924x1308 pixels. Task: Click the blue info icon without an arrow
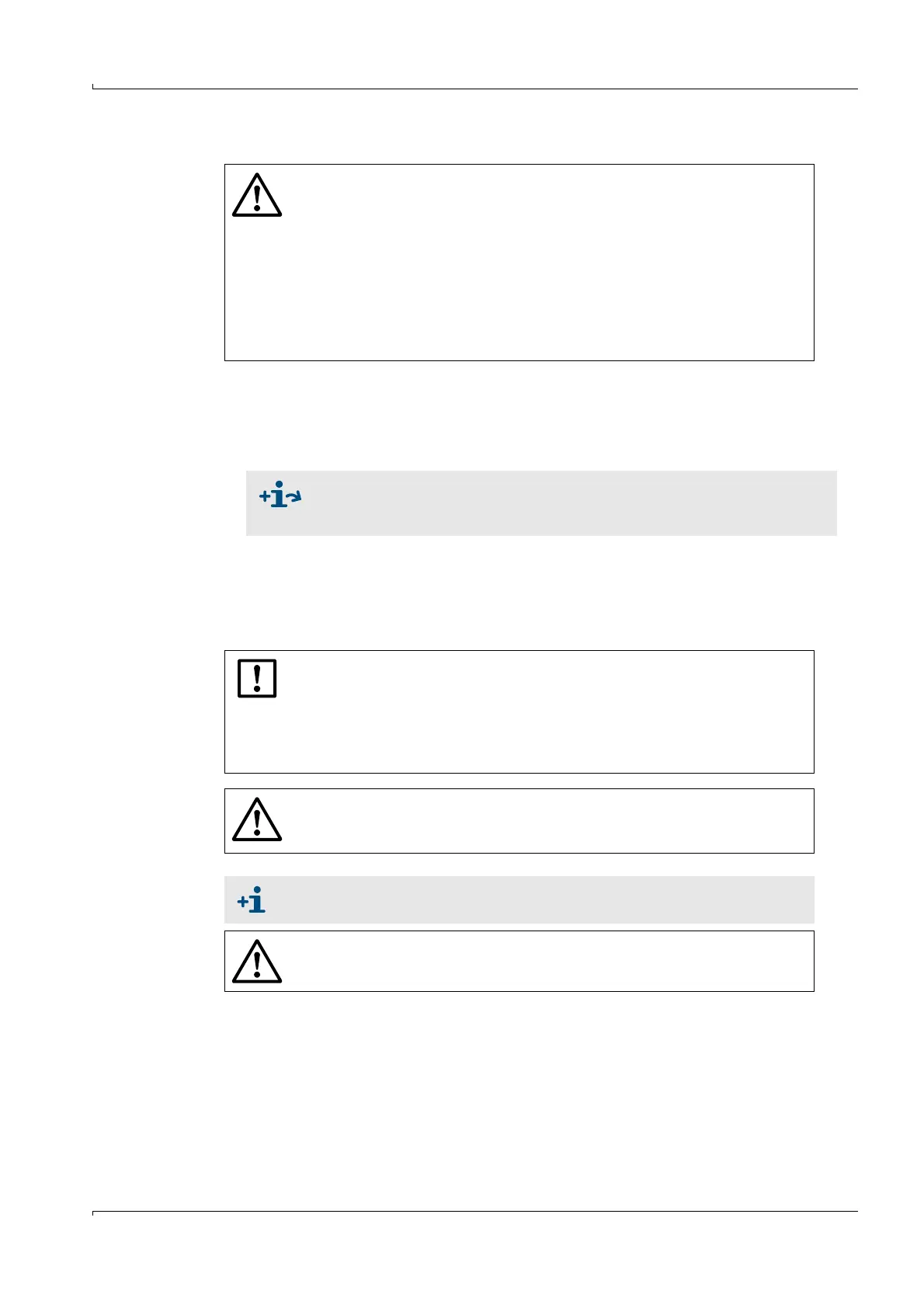point(252,899)
